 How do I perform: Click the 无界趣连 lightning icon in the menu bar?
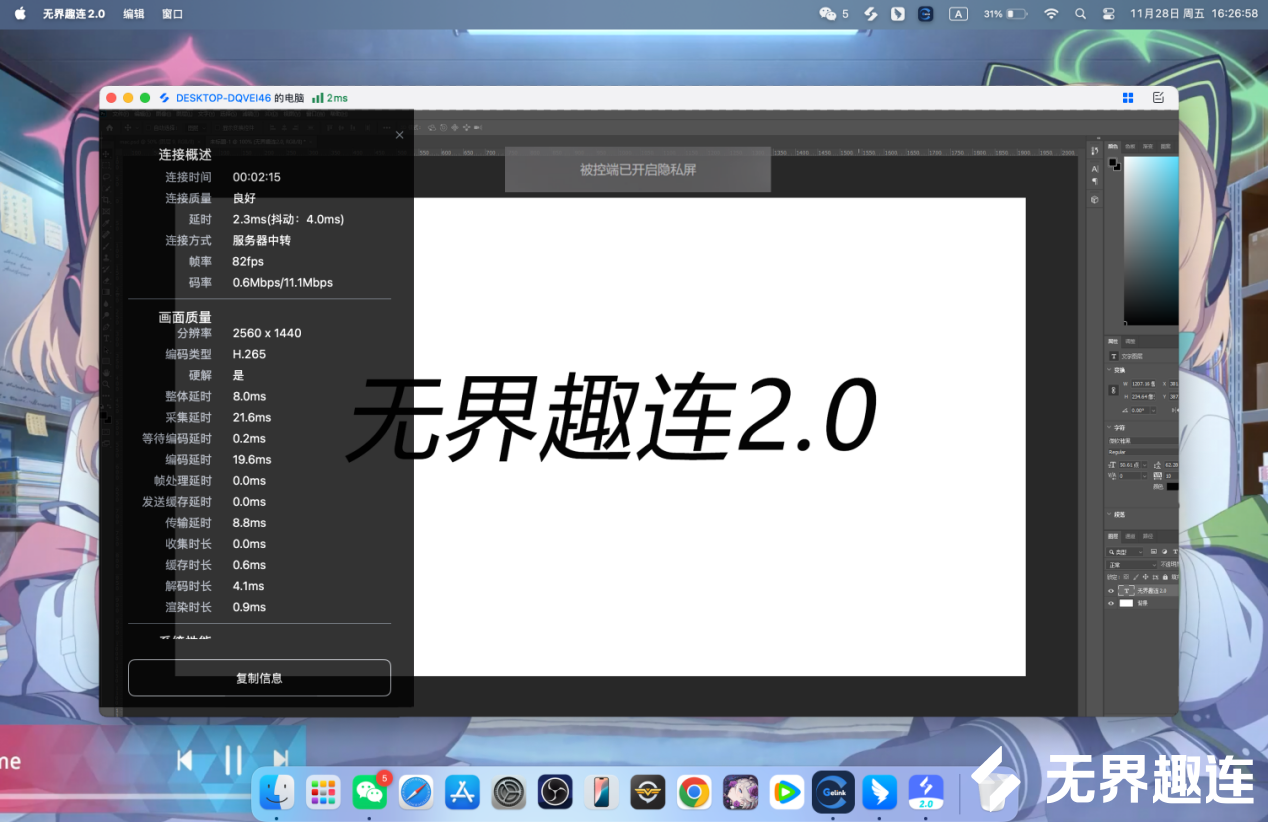(871, 14)
